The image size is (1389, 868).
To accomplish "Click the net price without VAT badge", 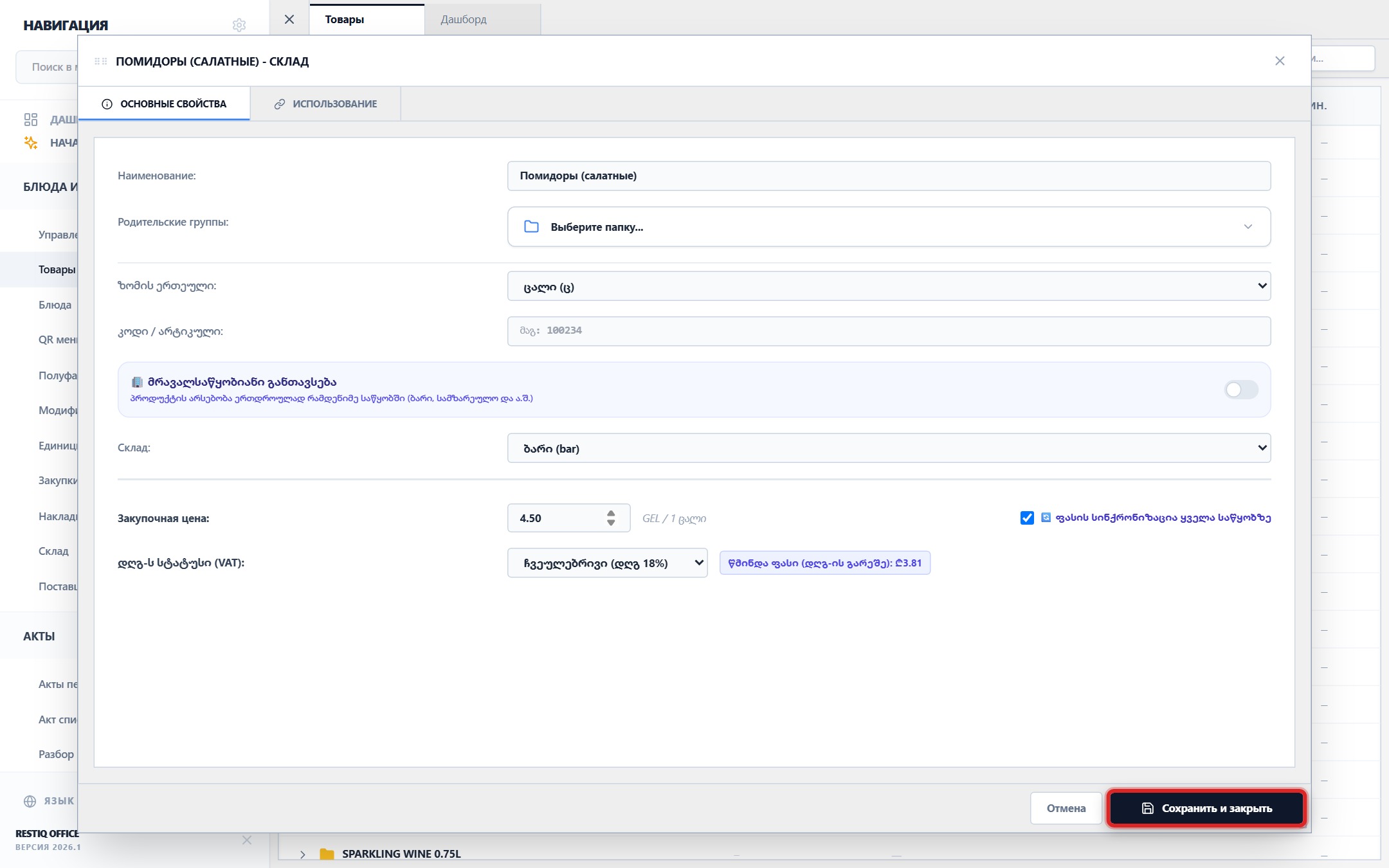I will 824,563.
